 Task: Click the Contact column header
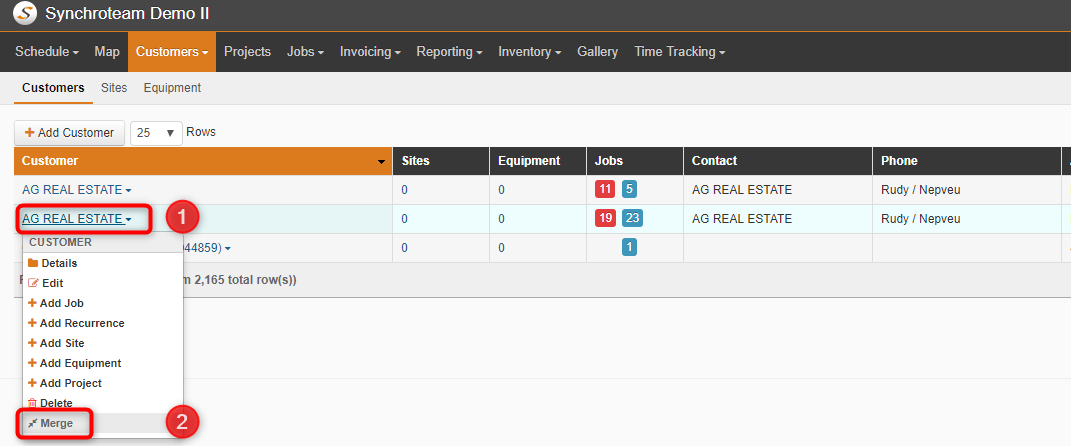tap(778, 161)
